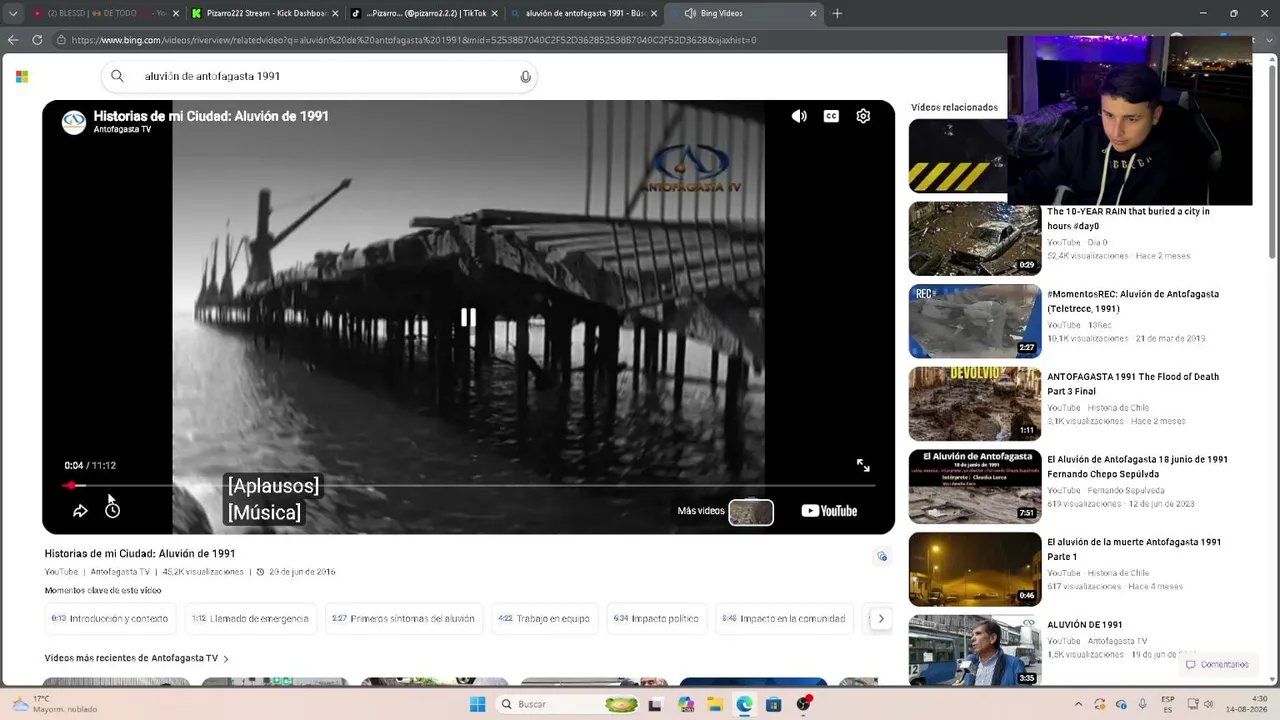Click the video title in the player overlay
The width and height of the screenshot is (1280, 720).
(x=211, y=116)
